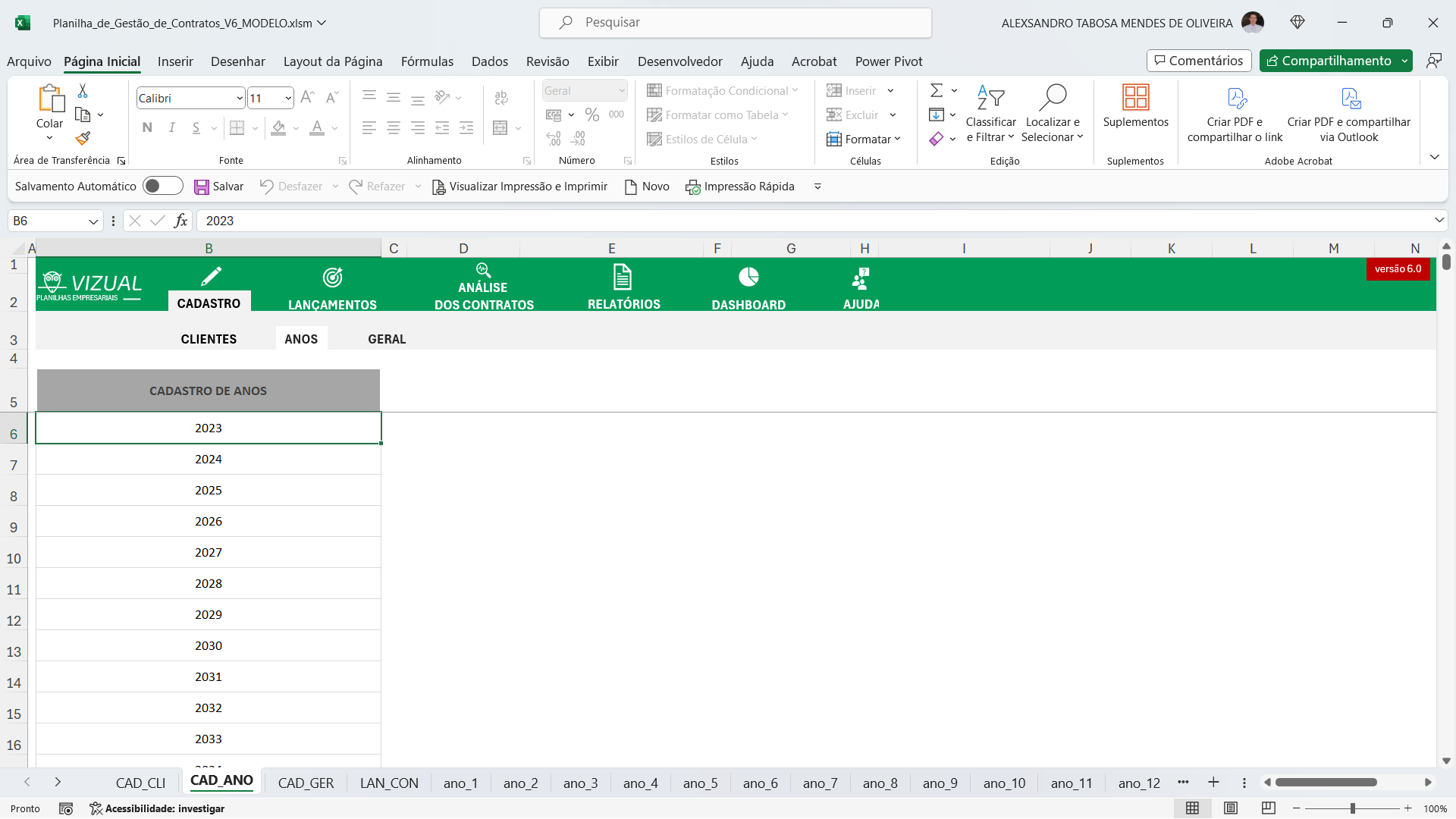Open the CAD_GER sheet tab
This screenshot has width=1456, height=819.
[306, 783]
